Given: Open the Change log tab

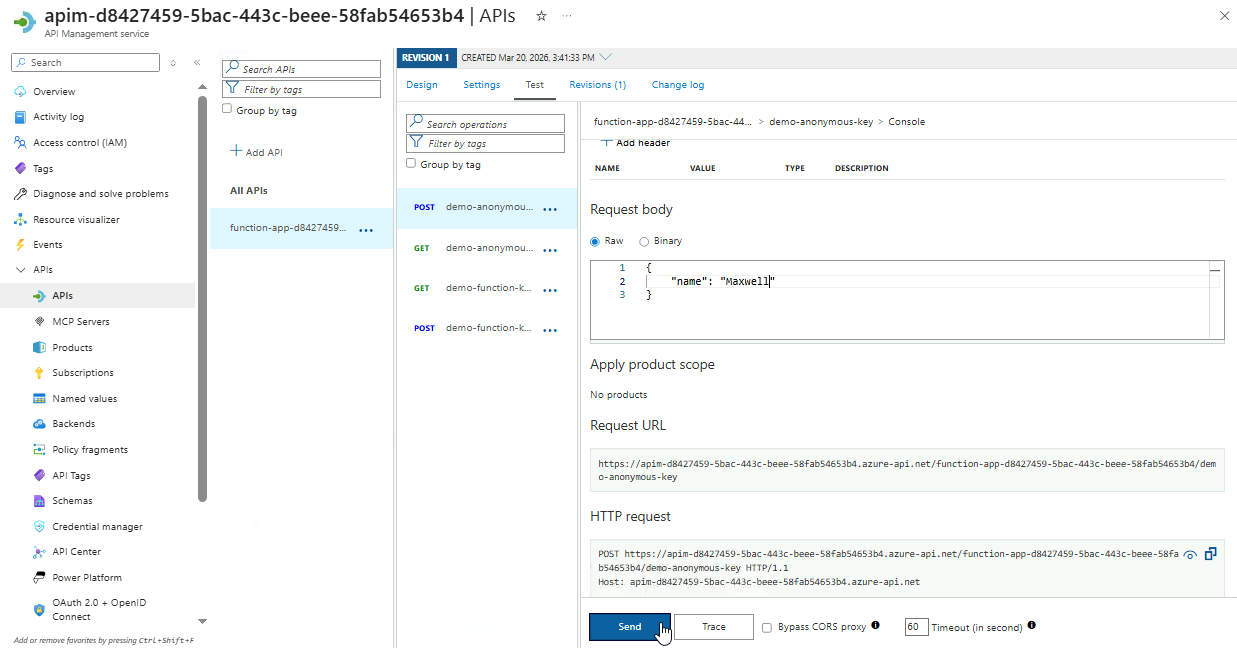Looking at the screenshot, I should (677, 85).
